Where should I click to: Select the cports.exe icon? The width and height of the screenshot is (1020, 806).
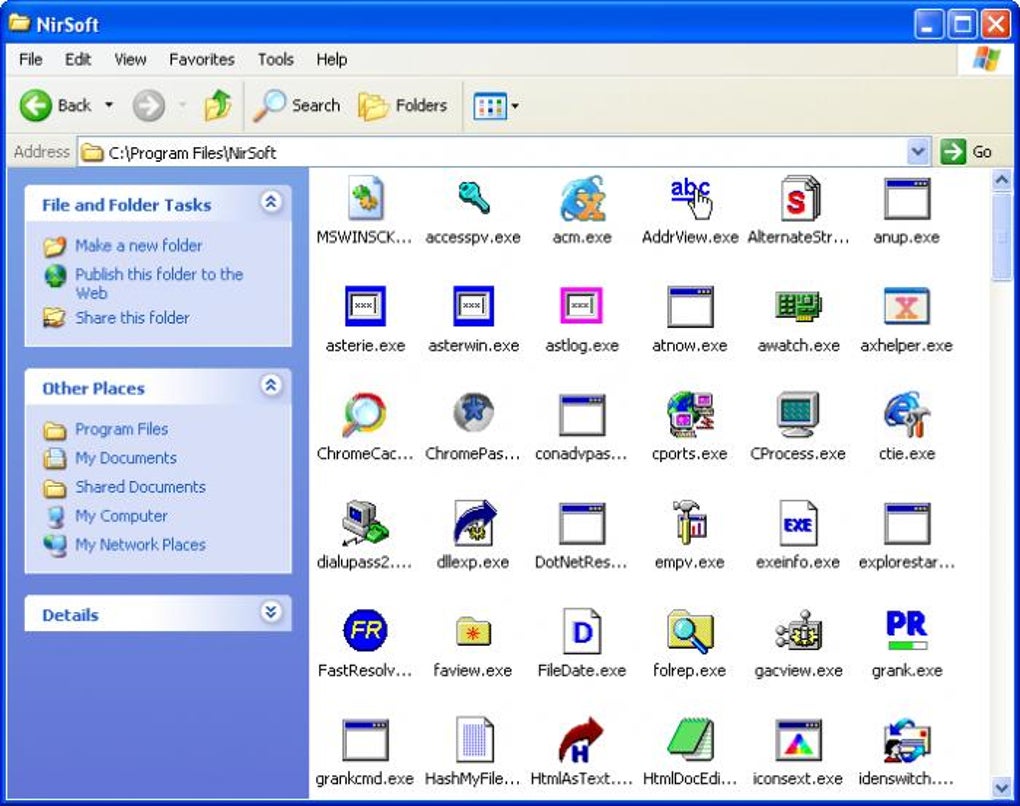click(x=690, y=414)
